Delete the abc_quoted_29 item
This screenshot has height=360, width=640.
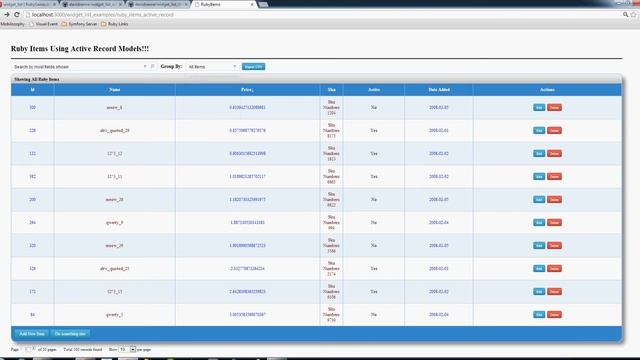(554, 130)
